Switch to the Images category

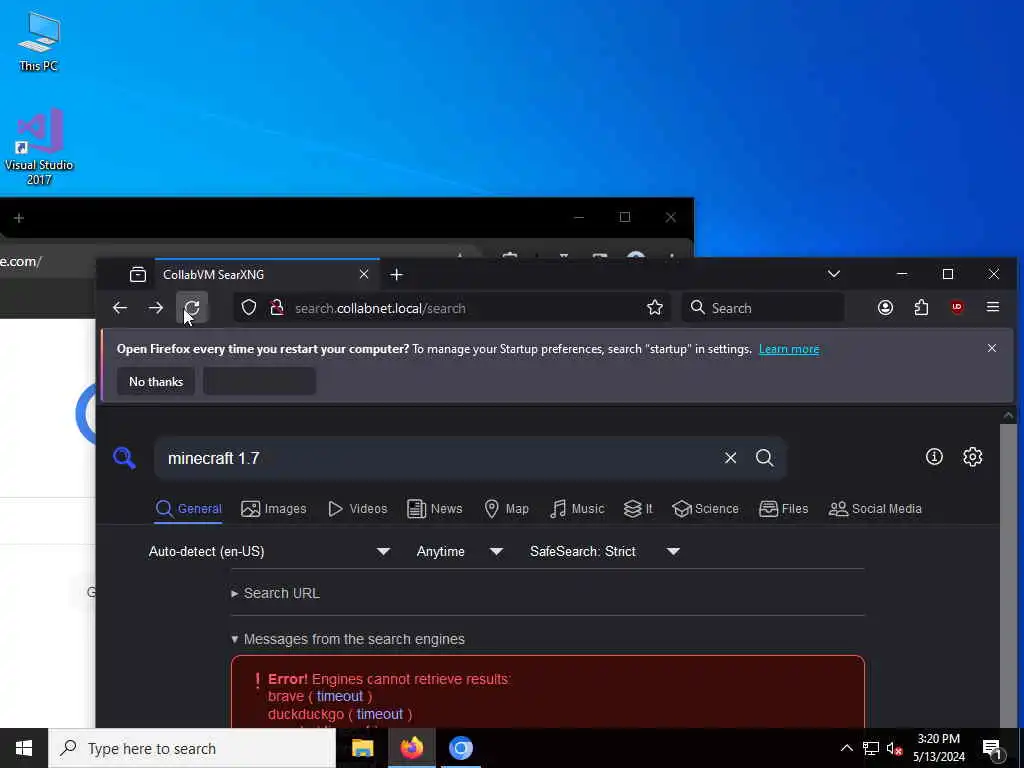click(274, 509)
